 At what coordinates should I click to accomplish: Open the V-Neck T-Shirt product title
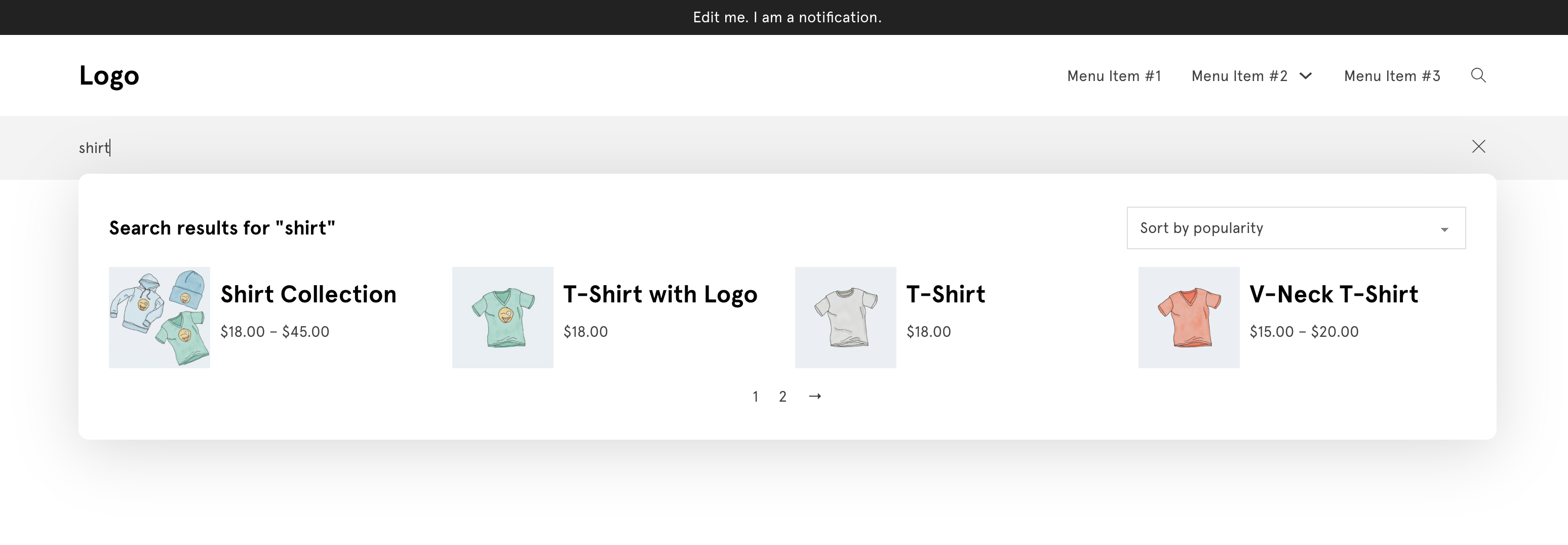[x=1333, y=294]
